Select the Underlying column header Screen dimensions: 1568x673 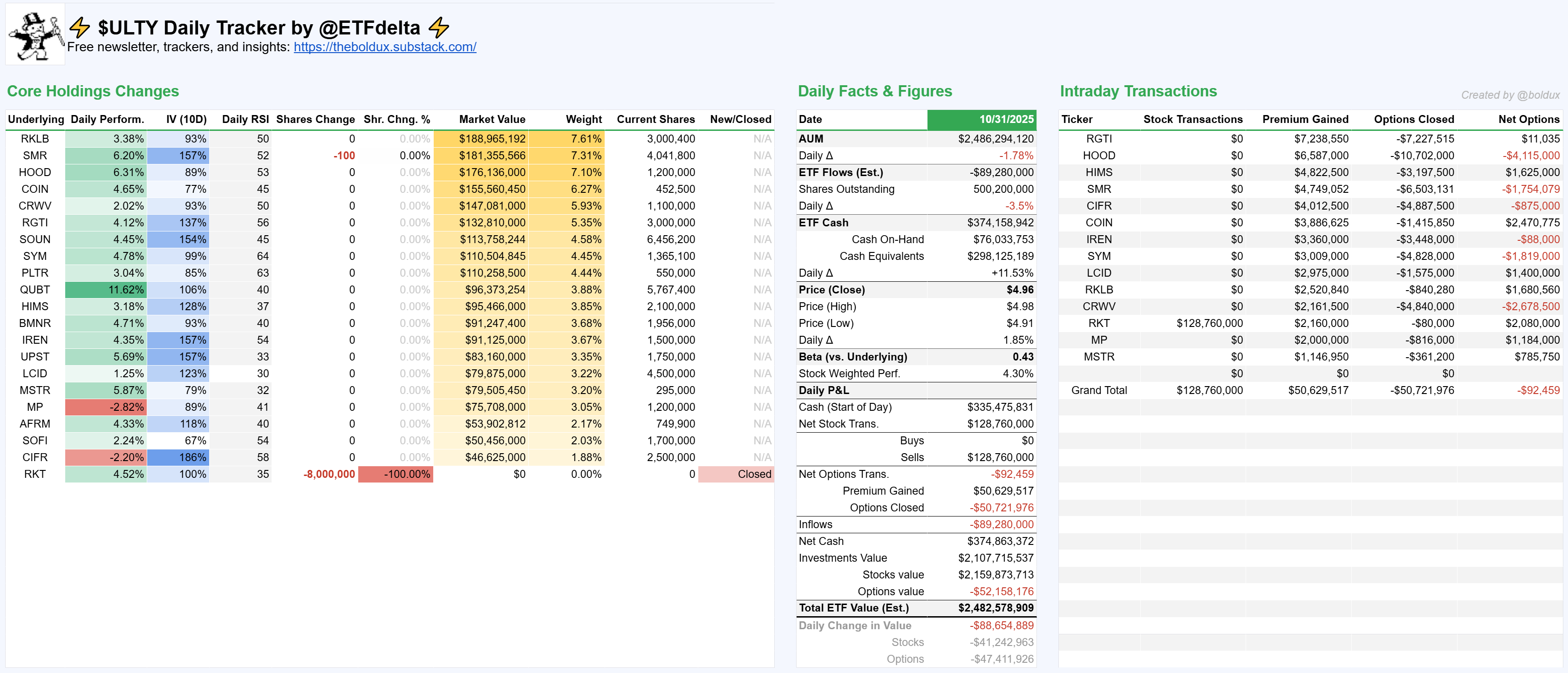[36, 119]
